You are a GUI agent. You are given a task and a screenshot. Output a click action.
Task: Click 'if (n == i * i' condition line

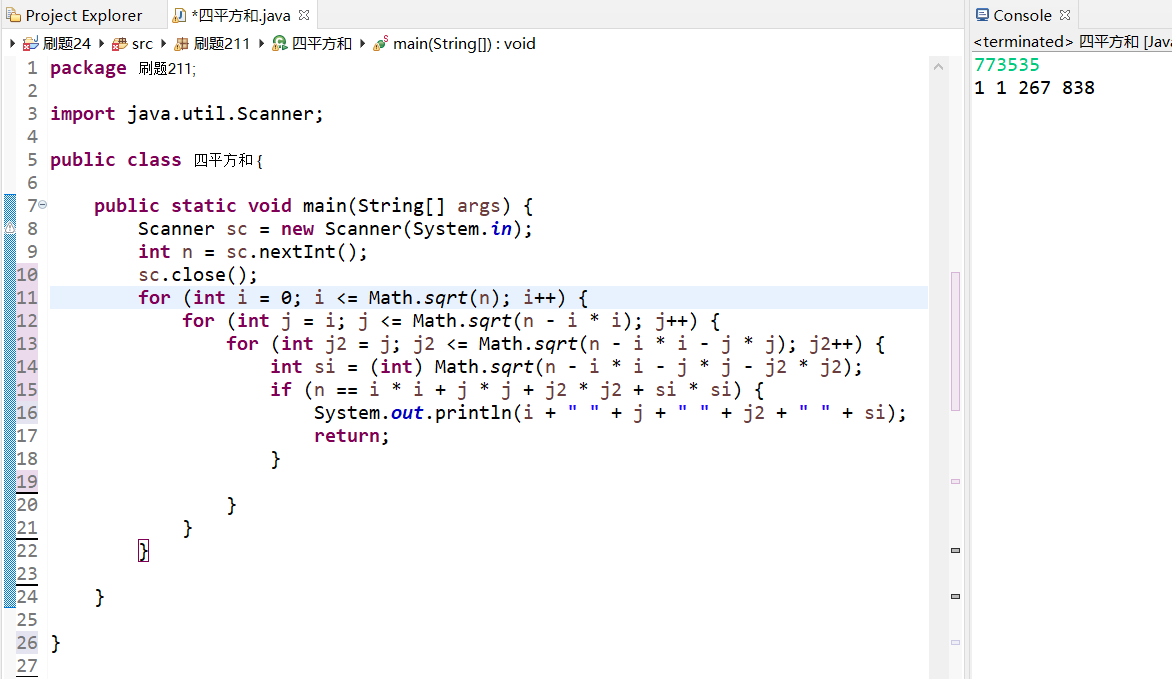pyautogui.click(x=517, y=390)
